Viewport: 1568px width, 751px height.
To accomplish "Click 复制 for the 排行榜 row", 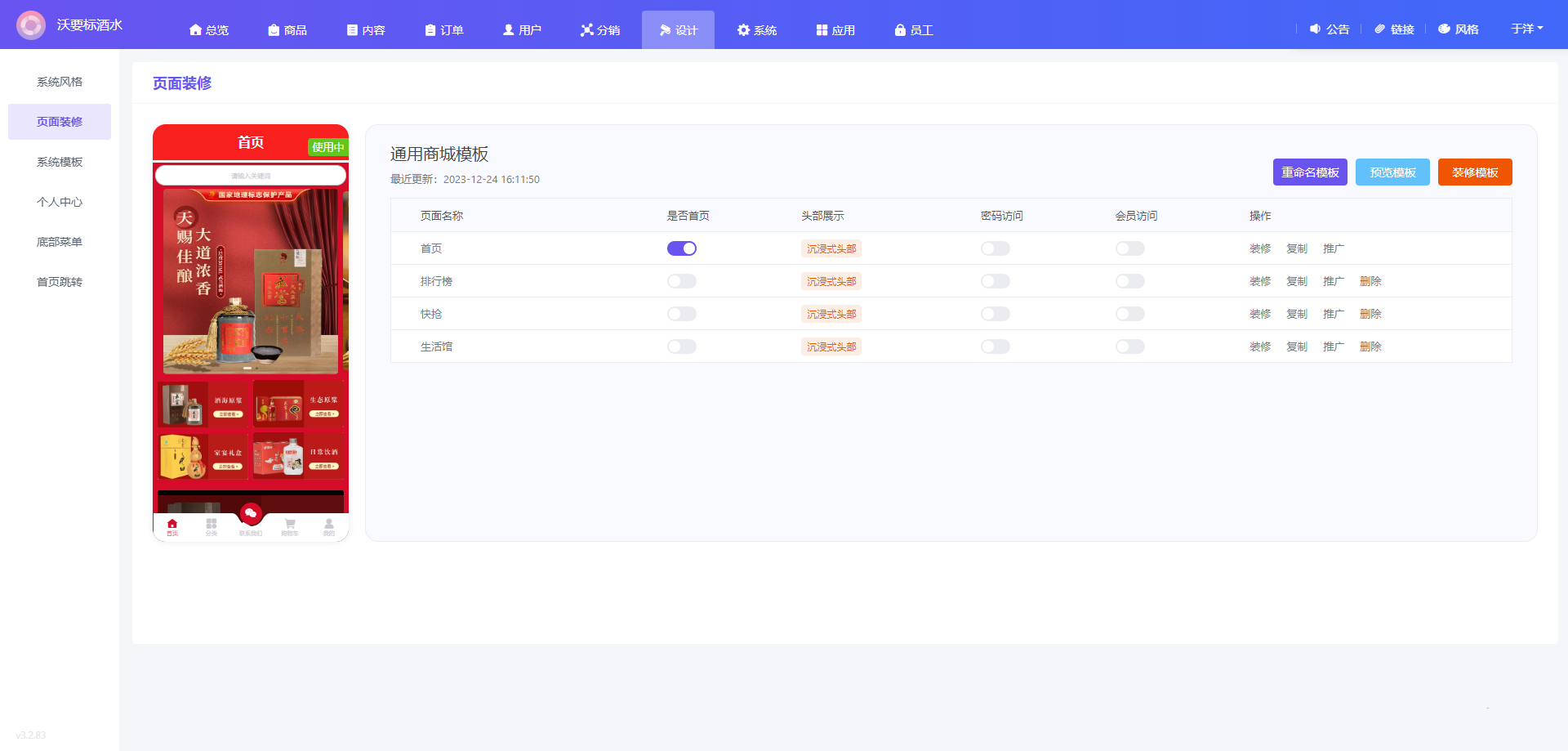I will pyautogui.click(x=1297, y=281).
